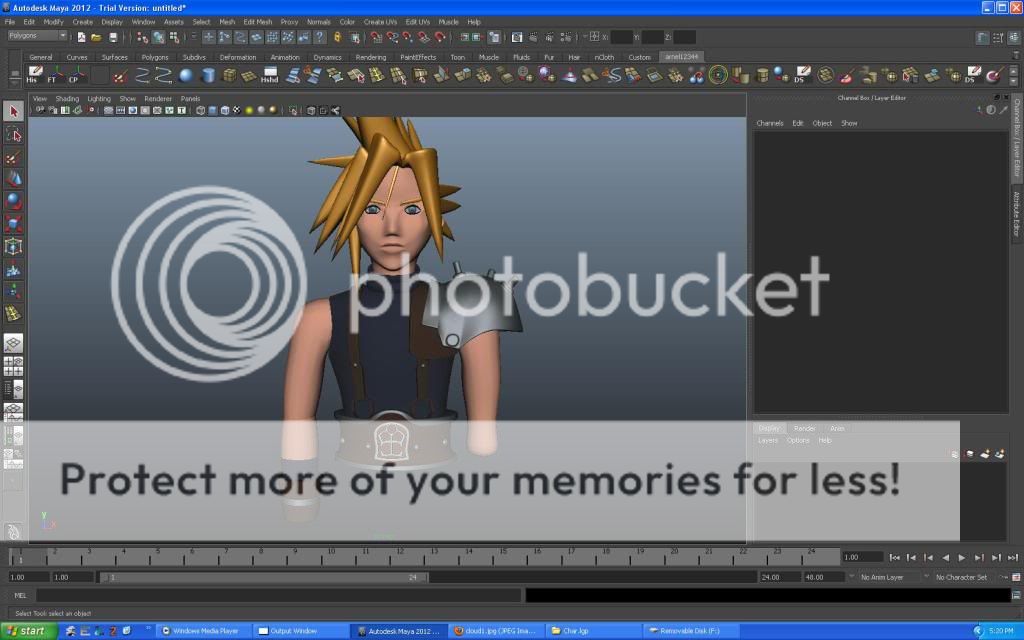Image resolution: width=1024 pixels, height=640 pixels.
Task: Open the No Anim Layer dropdown
Action: click(885, 577)
